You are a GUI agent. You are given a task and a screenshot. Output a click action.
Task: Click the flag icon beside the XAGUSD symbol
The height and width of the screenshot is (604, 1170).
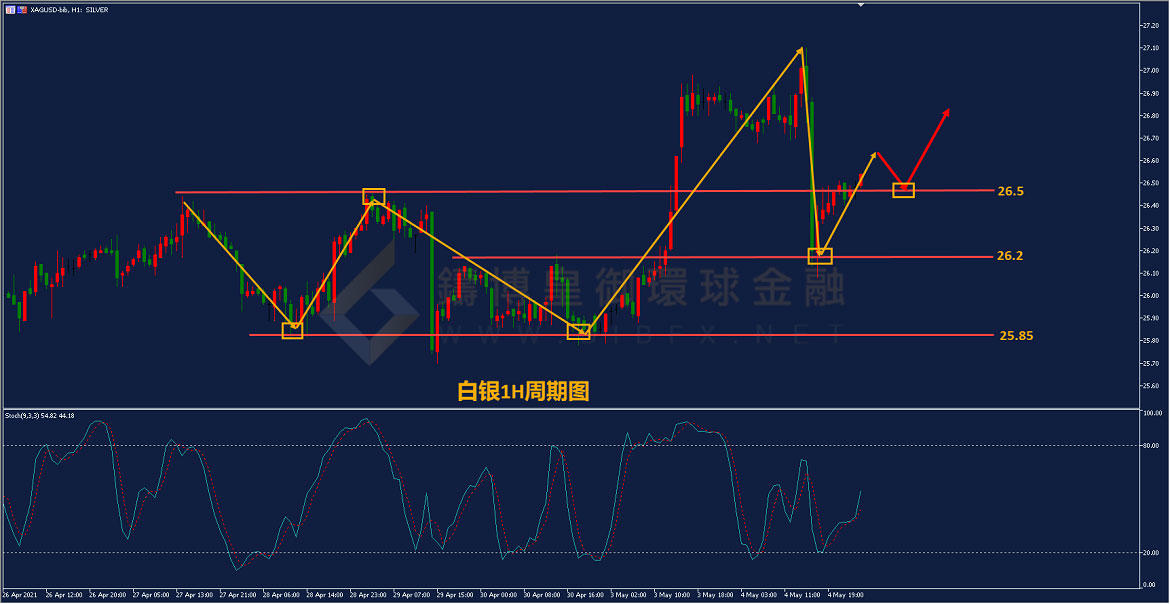[22, 9]
